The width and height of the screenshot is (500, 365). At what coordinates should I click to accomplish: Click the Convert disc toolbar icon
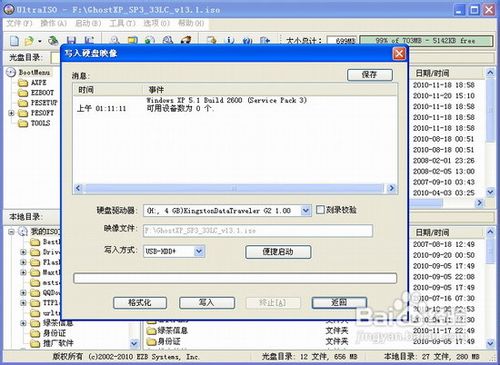pyautogui.click(x=150, y=40)
